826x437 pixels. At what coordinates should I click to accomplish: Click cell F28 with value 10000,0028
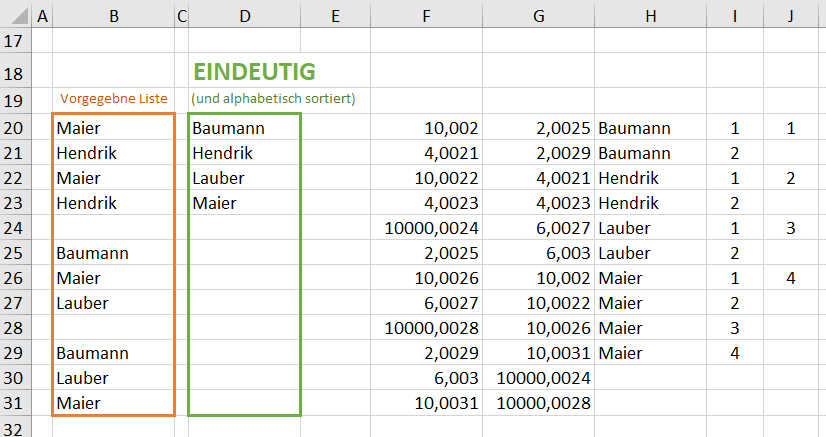(x=427, y=327)
